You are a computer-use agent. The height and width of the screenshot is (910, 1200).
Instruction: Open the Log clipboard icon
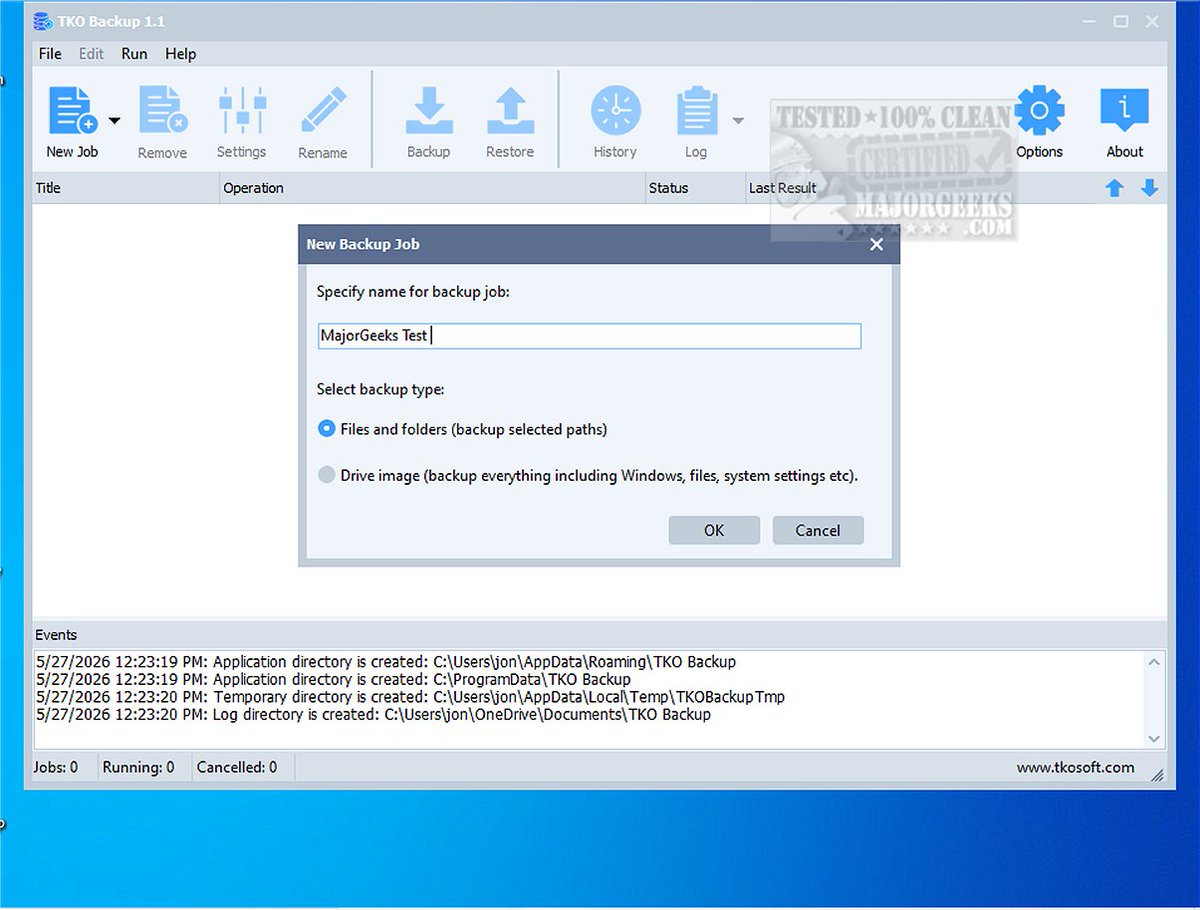[x=697, y=111]
